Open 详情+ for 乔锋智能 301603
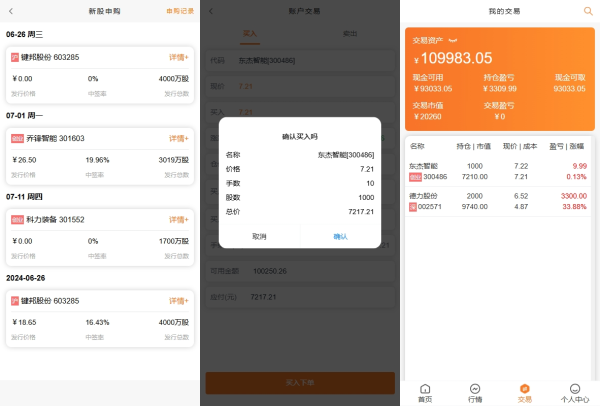 pyautogui.click(x=179, y=139)
